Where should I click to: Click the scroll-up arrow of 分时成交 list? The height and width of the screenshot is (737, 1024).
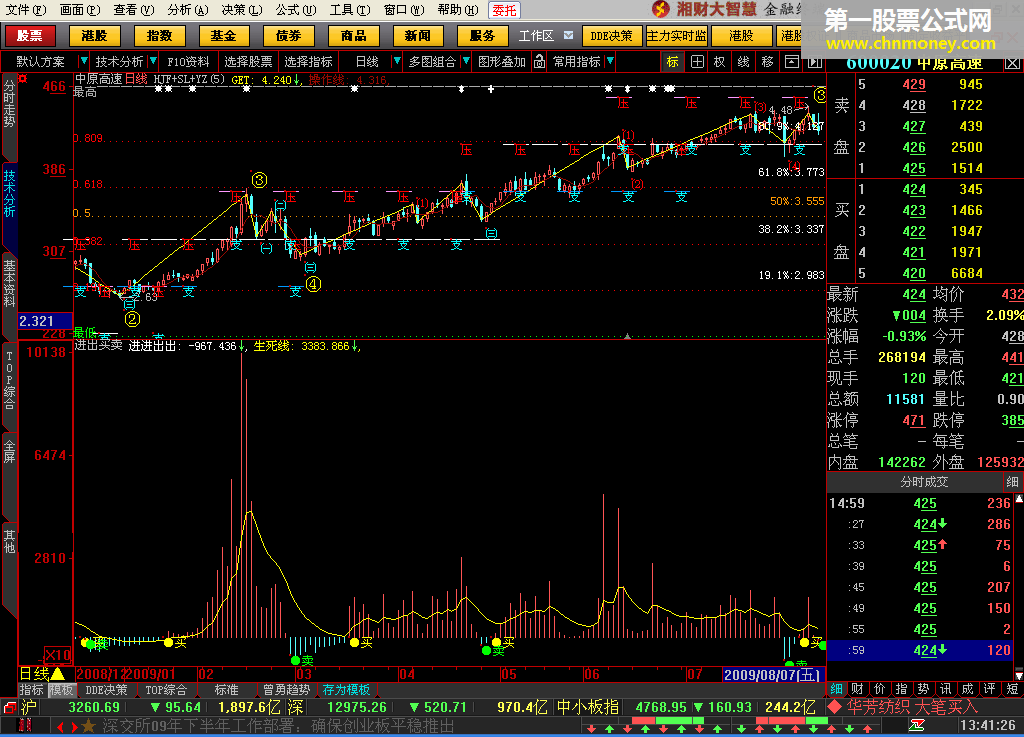point(1018,499)
